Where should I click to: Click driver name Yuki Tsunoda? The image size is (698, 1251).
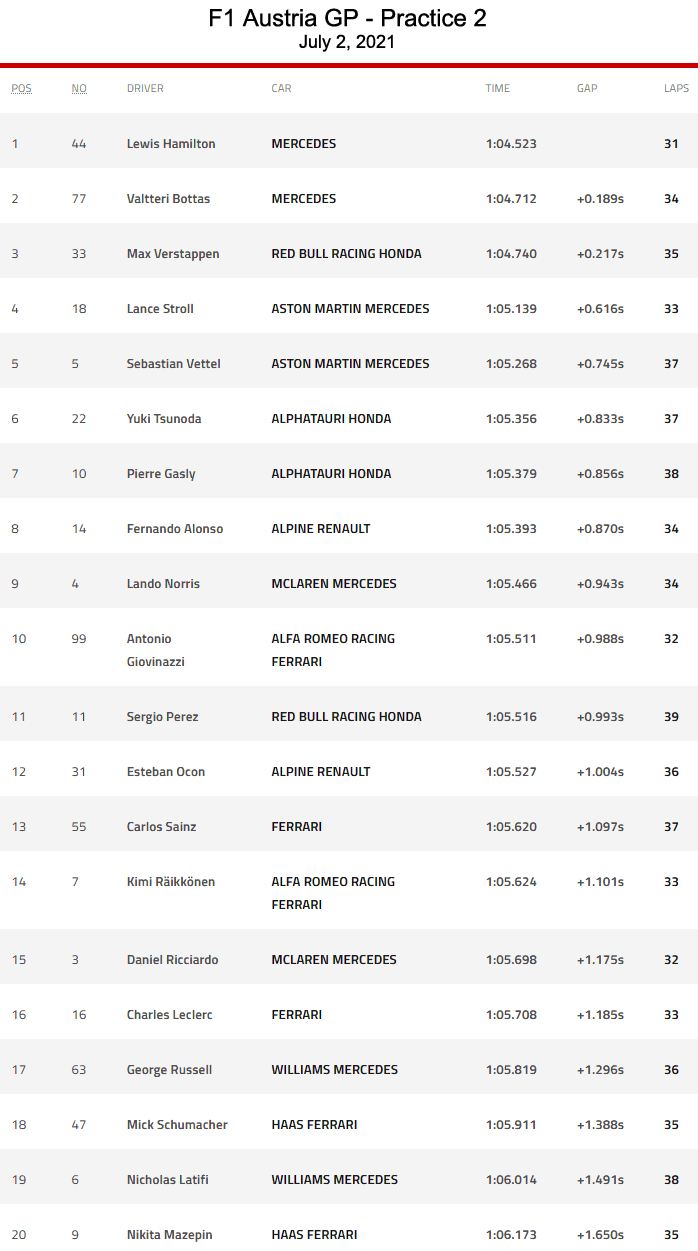click(x=164, y=419)
